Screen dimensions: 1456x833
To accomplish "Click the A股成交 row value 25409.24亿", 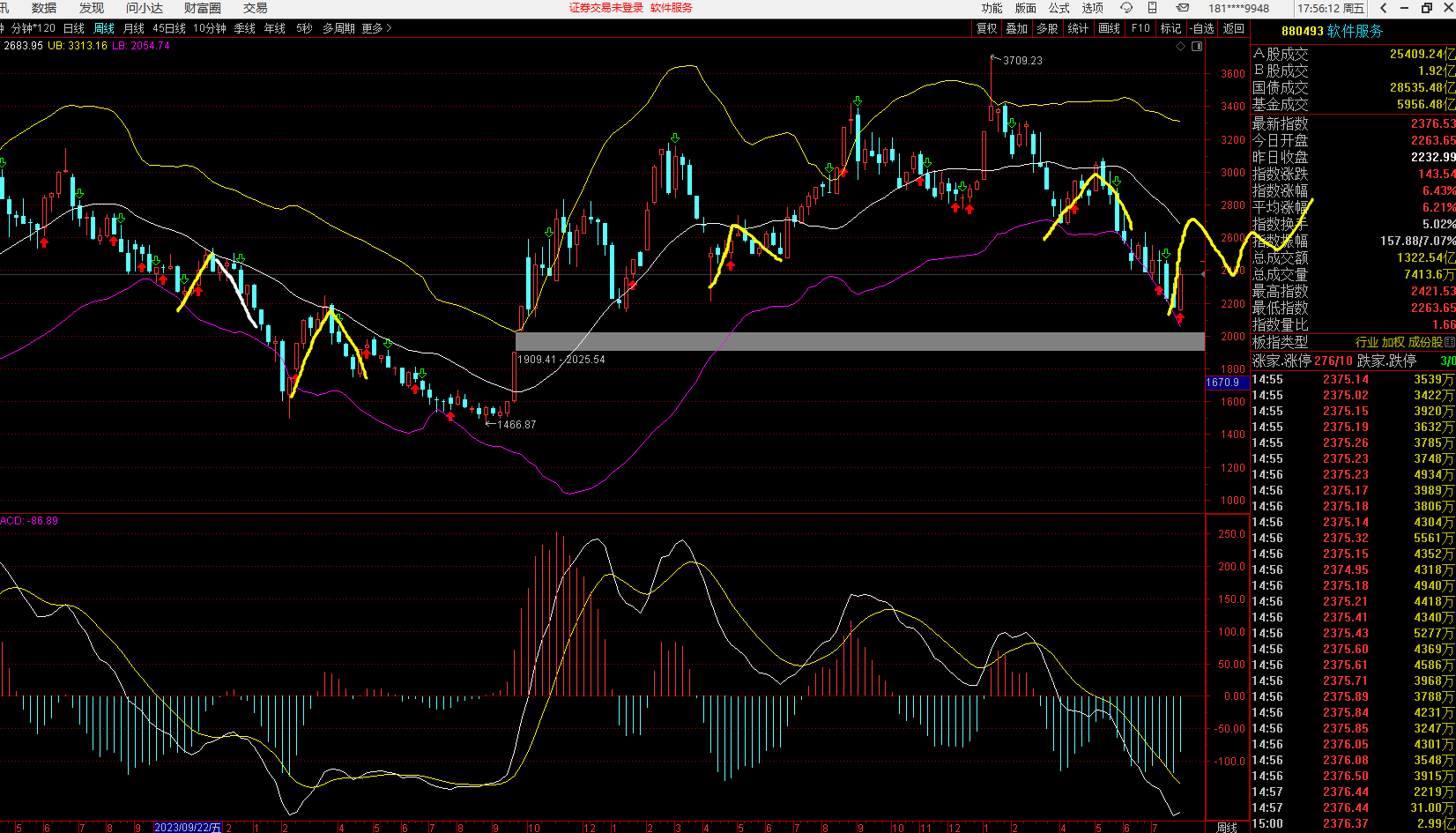I will 1423,55.
